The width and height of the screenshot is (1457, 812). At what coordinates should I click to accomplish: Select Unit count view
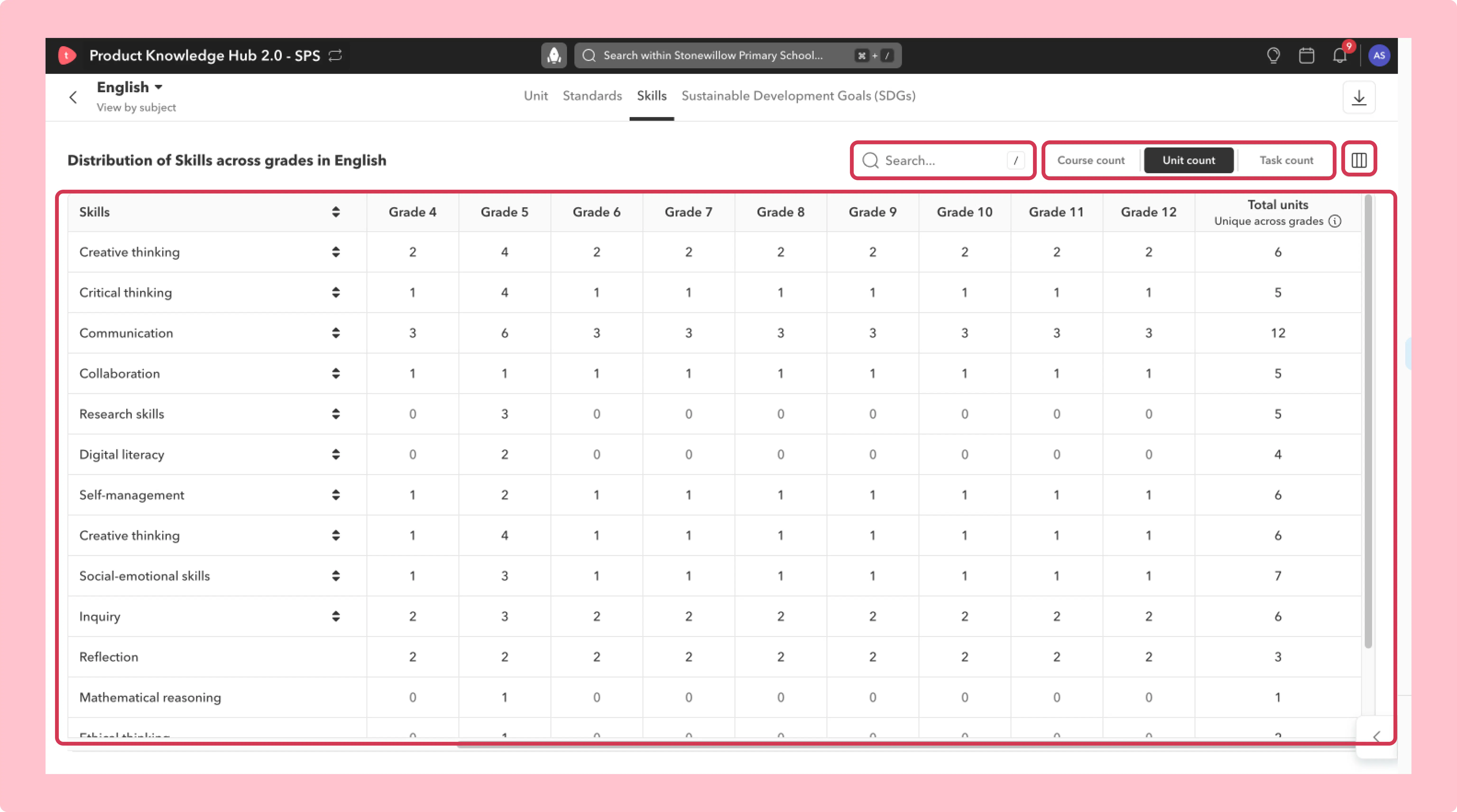1188,160
